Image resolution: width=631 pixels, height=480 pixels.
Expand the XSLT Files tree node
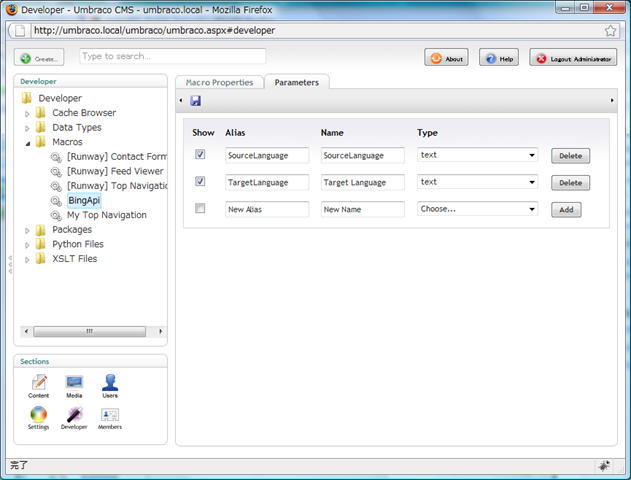tap(27, 260)
